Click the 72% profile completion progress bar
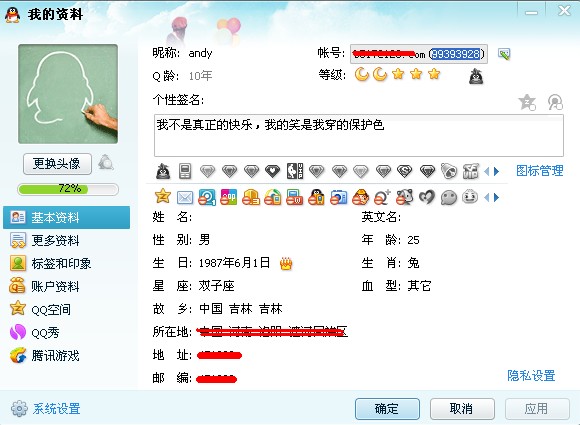 (x=68, y=189)
